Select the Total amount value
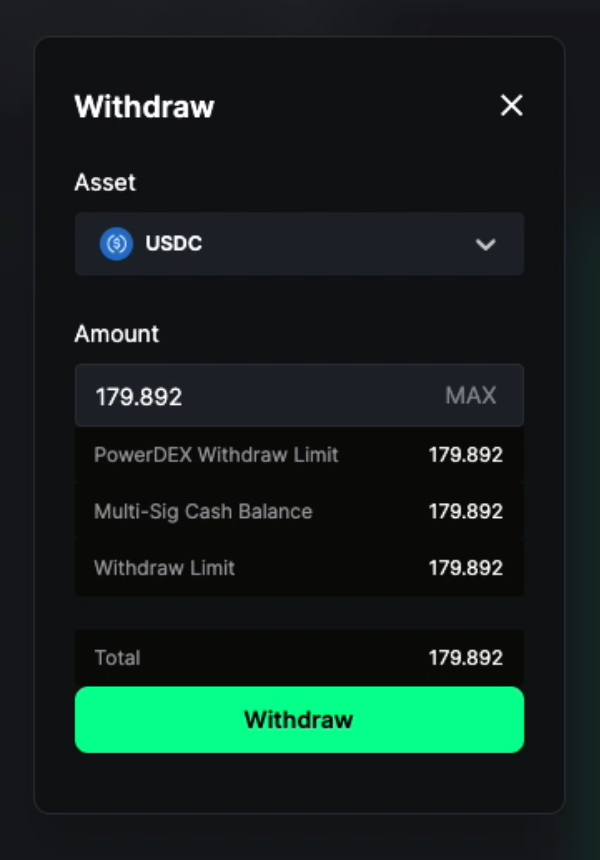 [x=465, y=658]
